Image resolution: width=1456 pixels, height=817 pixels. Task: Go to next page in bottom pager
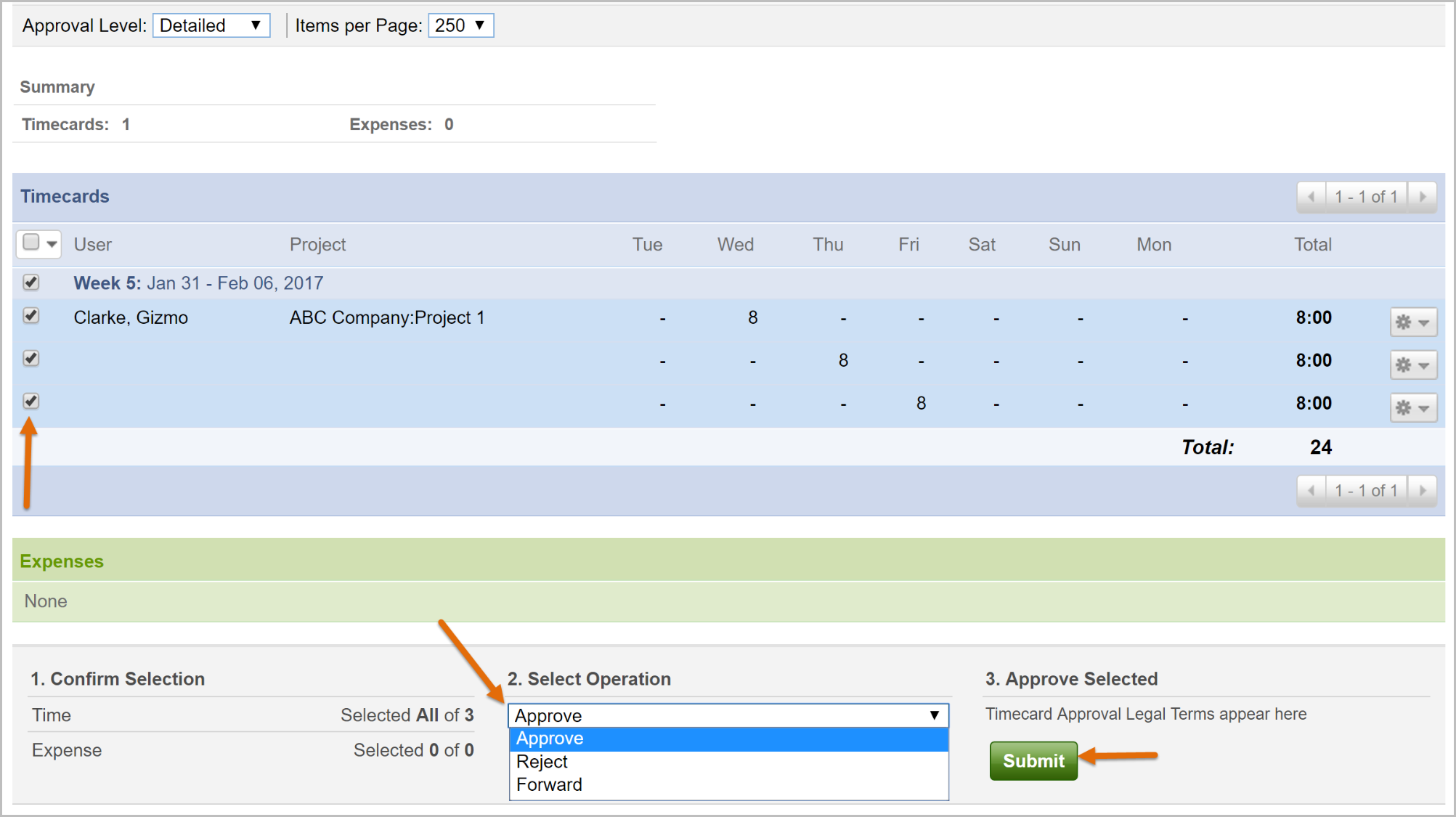1423,491
